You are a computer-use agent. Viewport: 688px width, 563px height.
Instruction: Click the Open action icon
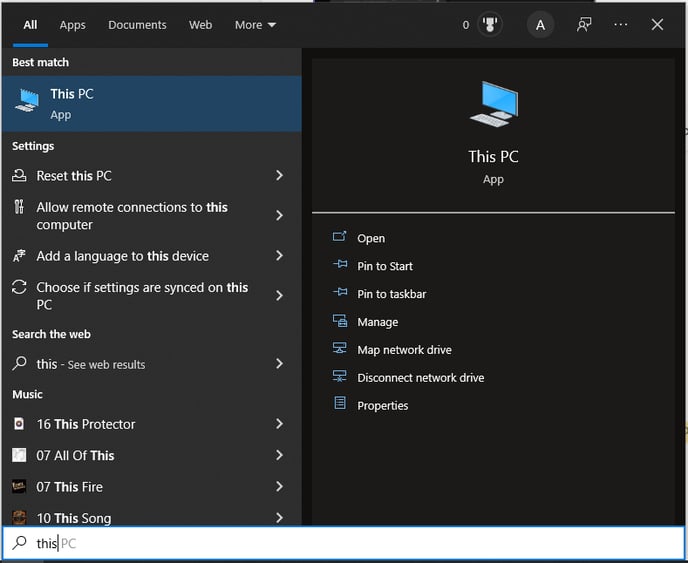(339, 237)
